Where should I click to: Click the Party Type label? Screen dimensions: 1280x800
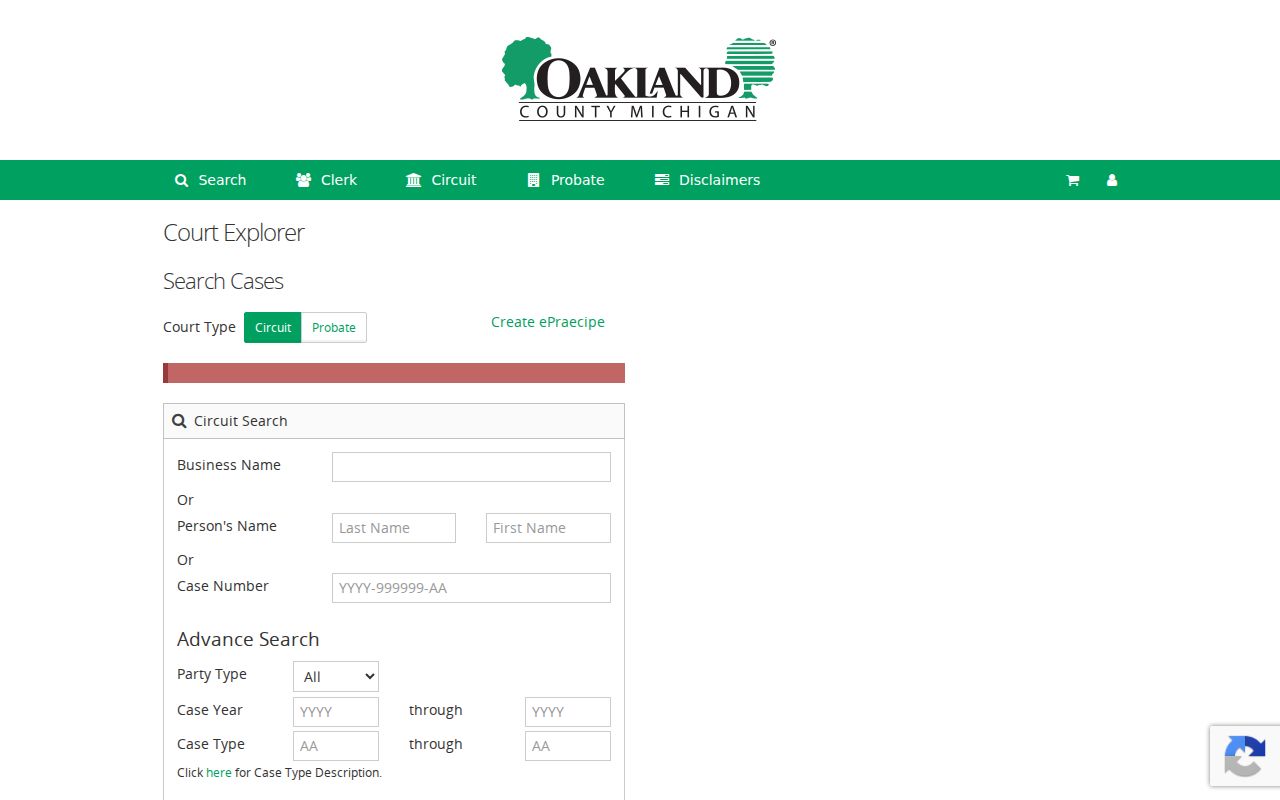212,674
